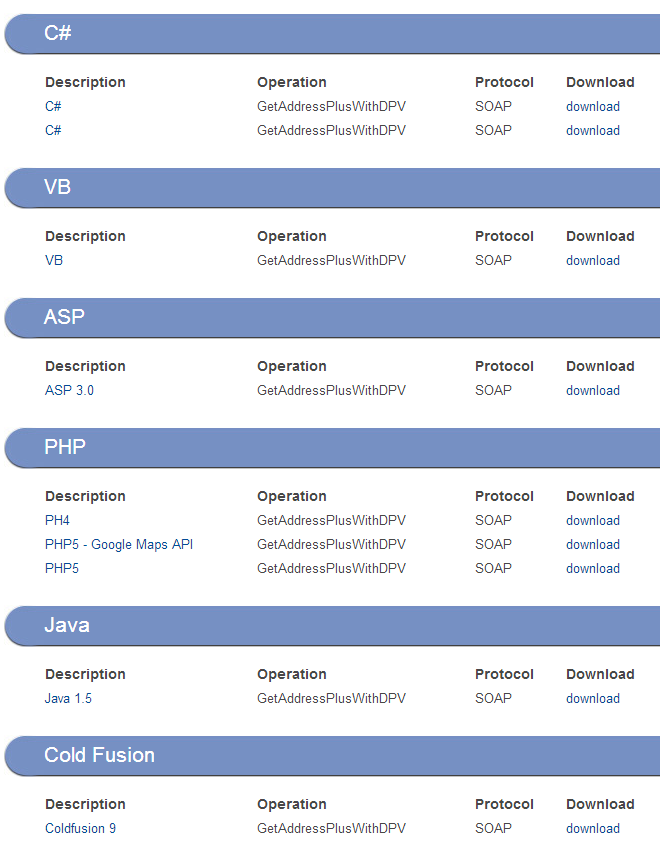Open PHP5 - Google Maps API link
The image size is (660, 856).
click(x=119, y=544)
